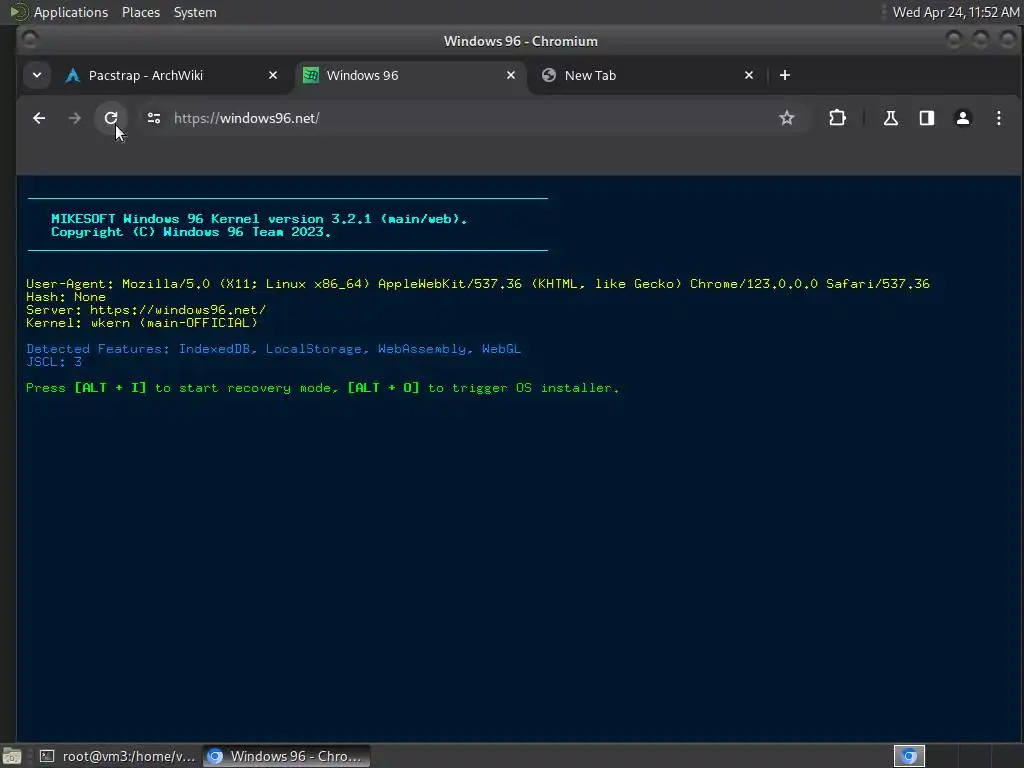Open site information icon in address bar
Screen dimensions: 1024x768
tap(154, 118)
